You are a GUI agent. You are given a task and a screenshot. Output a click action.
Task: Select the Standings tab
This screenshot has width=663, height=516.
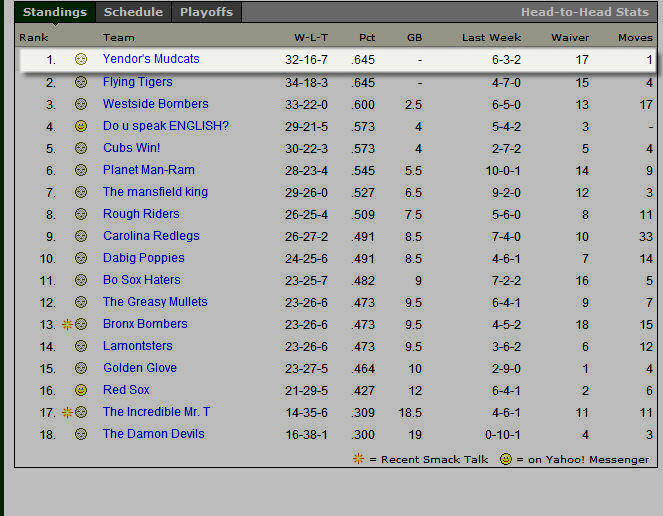pyautogui.click(x=55, y=12)
